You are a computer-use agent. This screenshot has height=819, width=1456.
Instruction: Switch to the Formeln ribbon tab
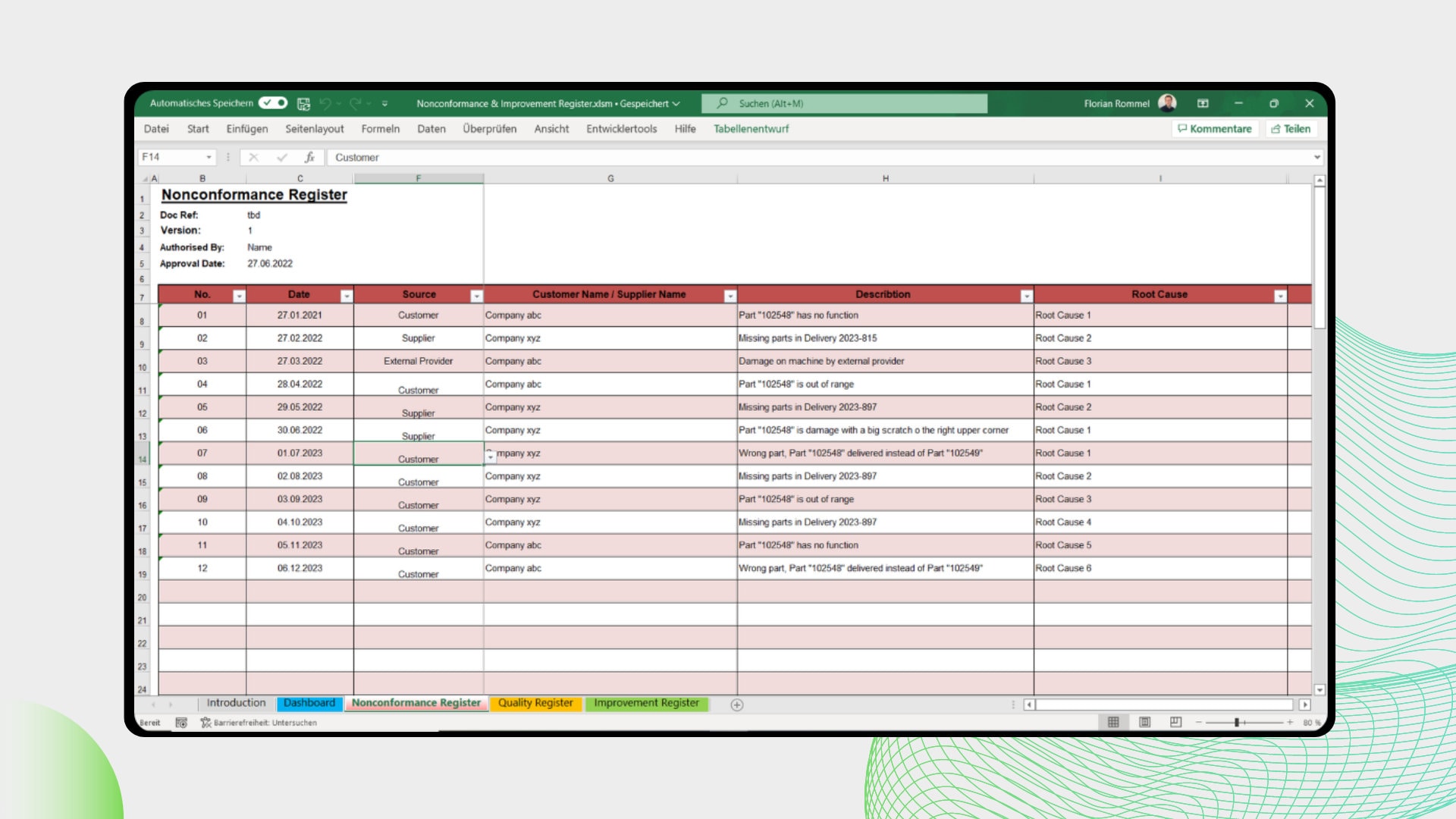click(x=381, y=129)
